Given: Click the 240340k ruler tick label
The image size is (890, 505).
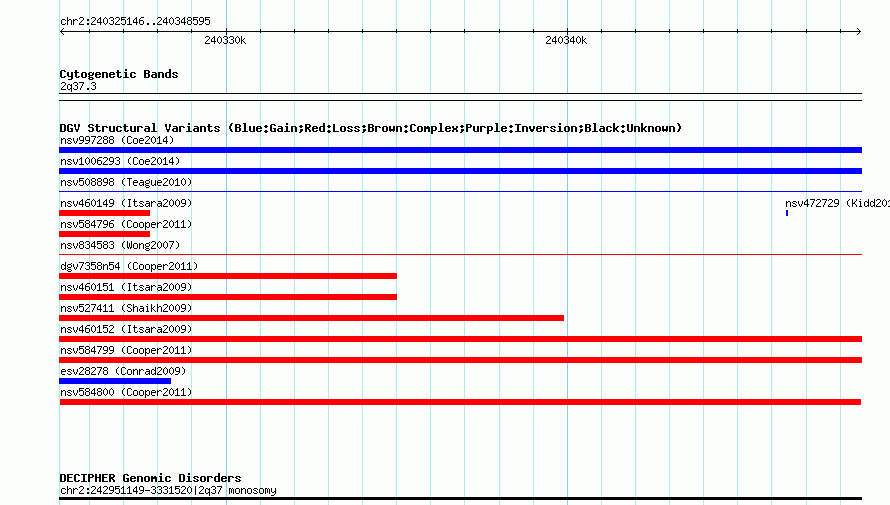Looking at the screenshot, I should 566,40.
